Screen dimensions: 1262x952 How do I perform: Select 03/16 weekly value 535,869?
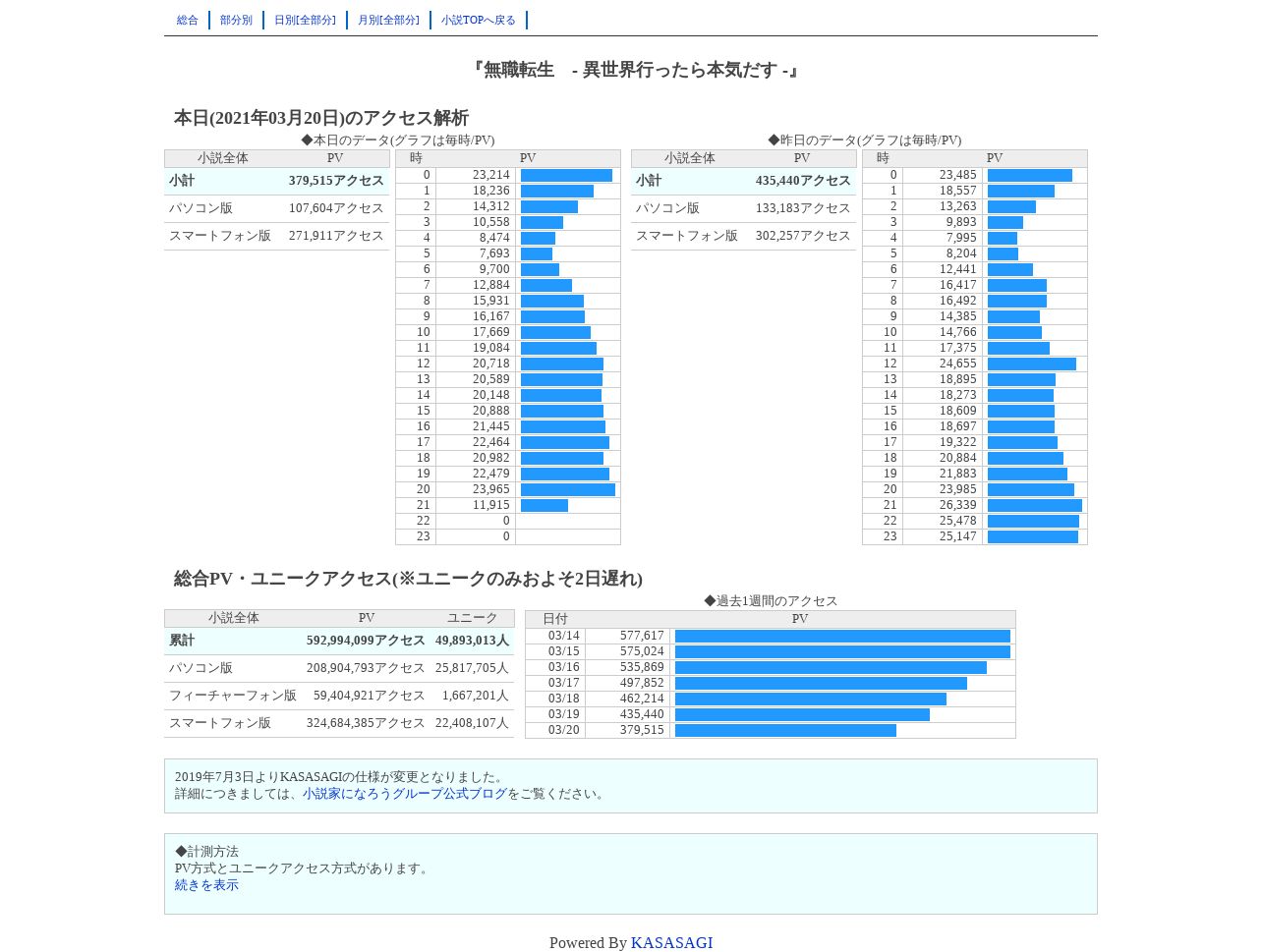tap(642, 667)
